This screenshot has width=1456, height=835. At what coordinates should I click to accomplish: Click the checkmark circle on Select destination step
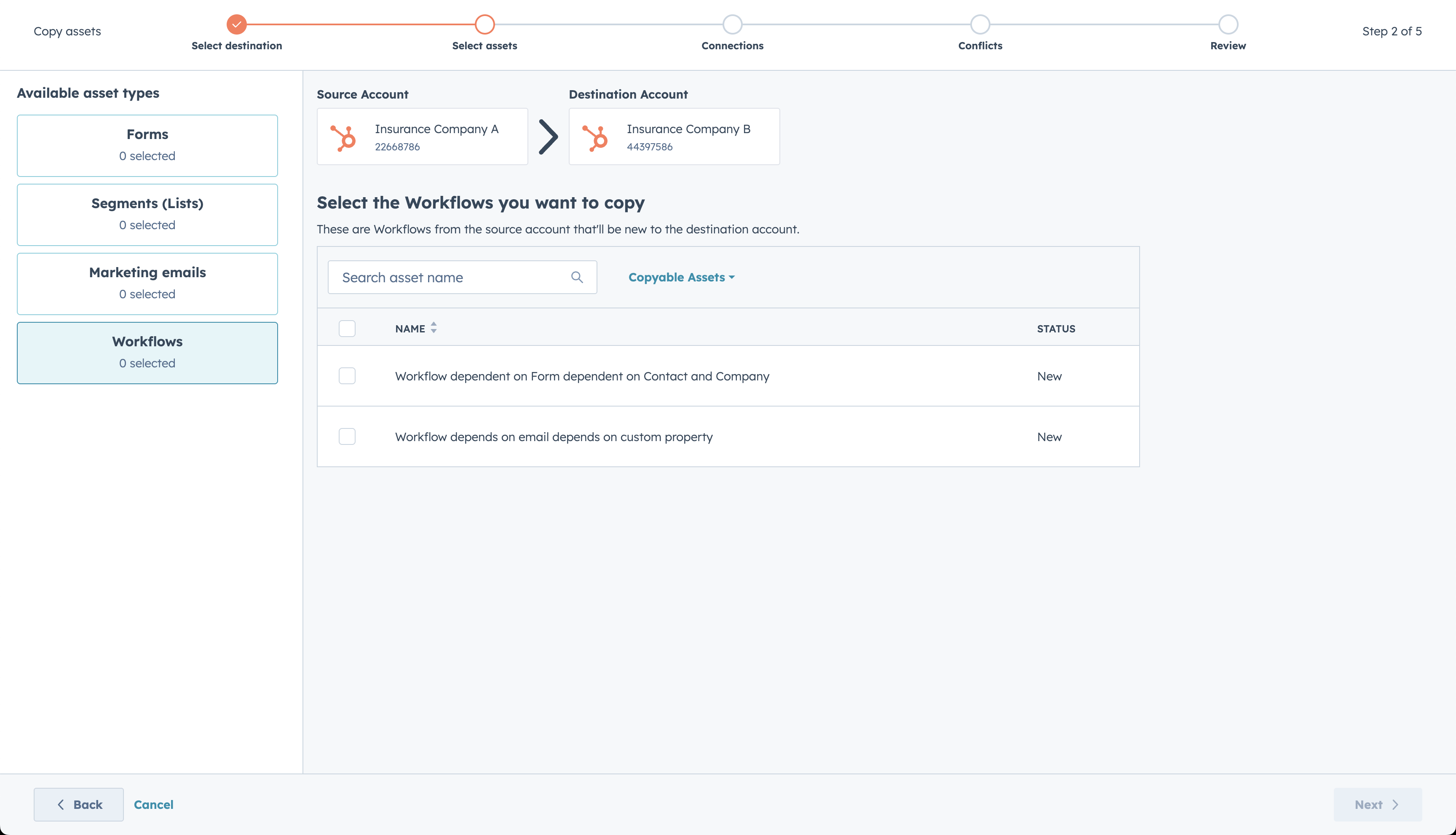pyautogui.click(x=237, y=24)
